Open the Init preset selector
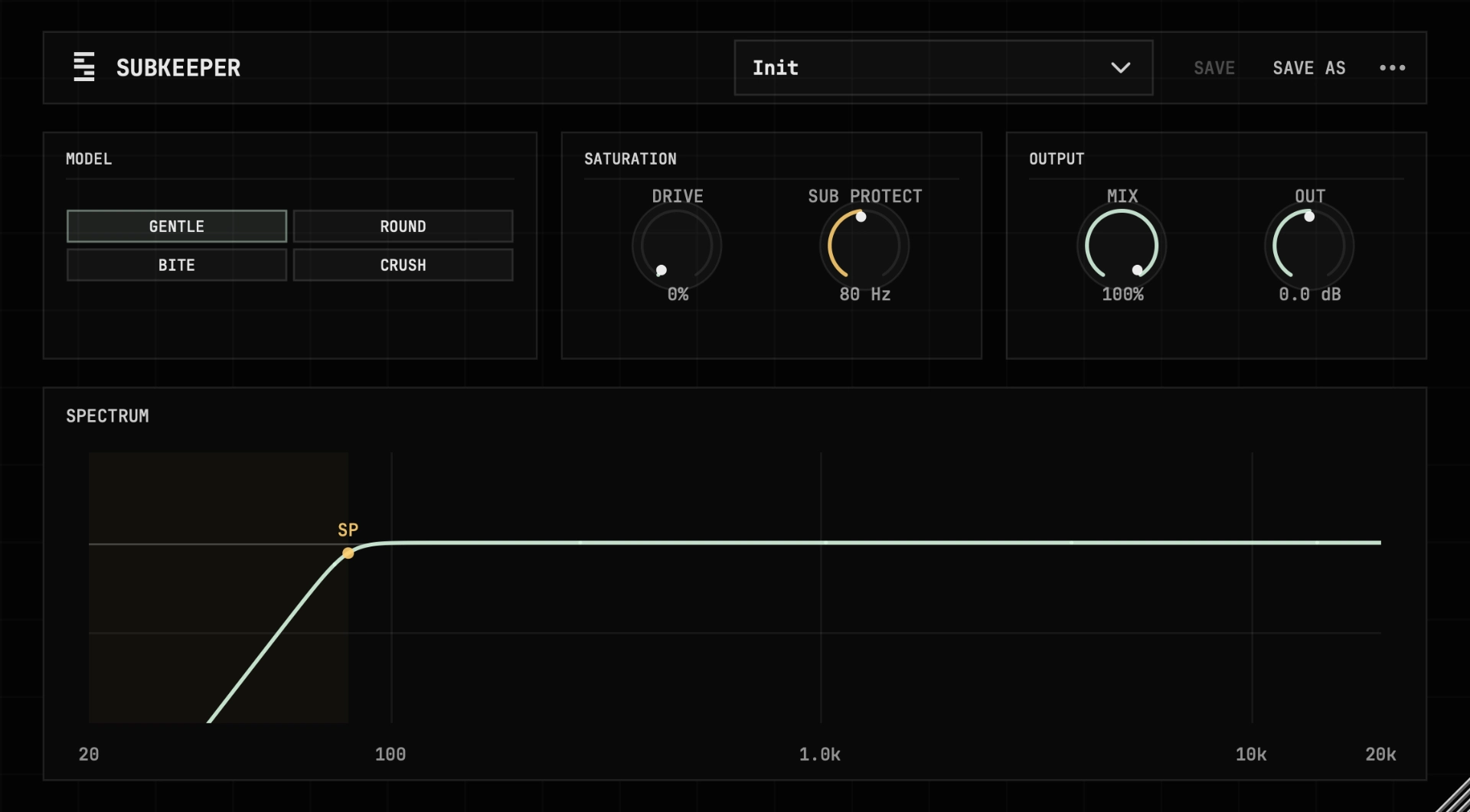The image size is (1470, 812). click(943, 68)
